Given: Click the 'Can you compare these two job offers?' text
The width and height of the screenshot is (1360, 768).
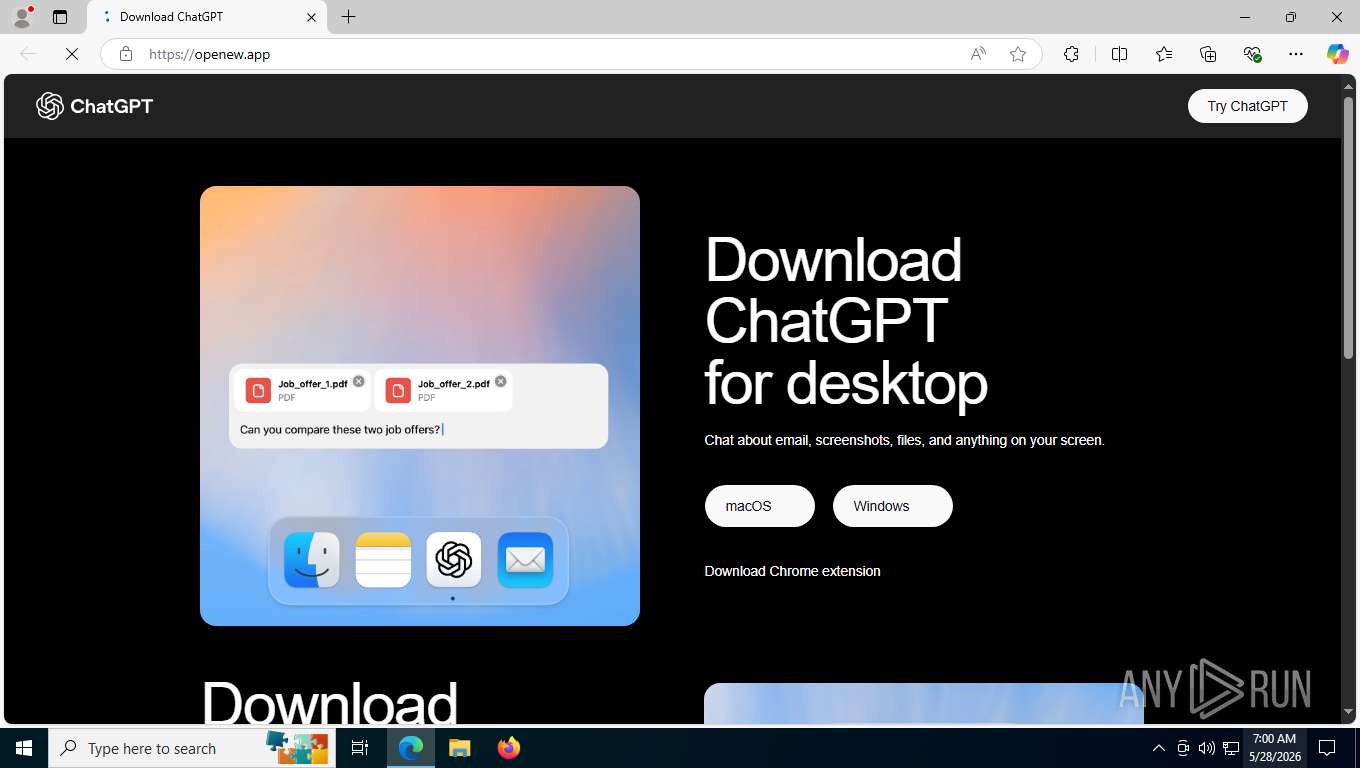Looking at the screenshot, I should [340, 430].
